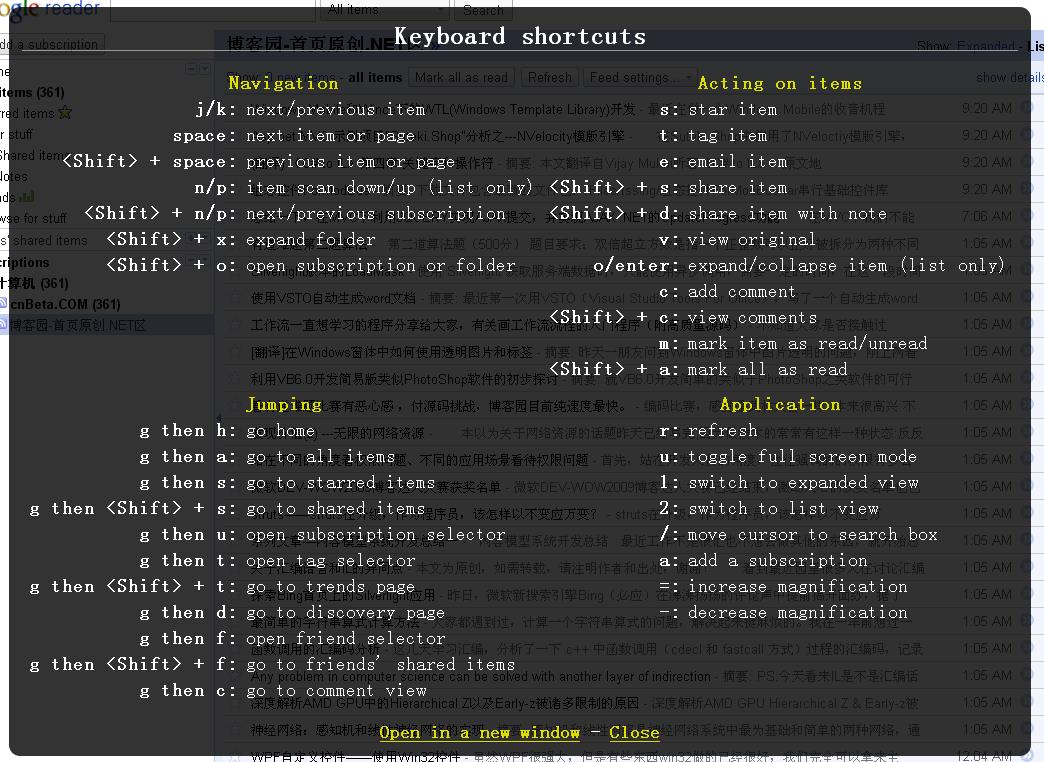Open the Any problem in computer science article
The height and width of the screenshot is (762, 1044).
point(481,676)
